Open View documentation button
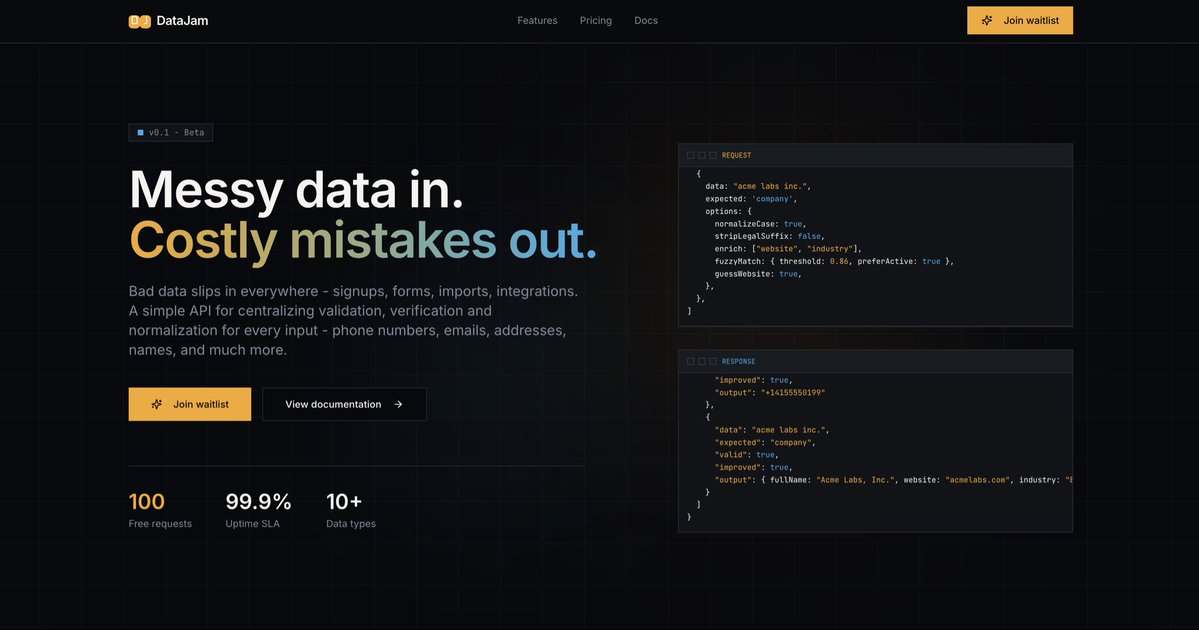The image size is (1199, 630). [x=344, y=404]
